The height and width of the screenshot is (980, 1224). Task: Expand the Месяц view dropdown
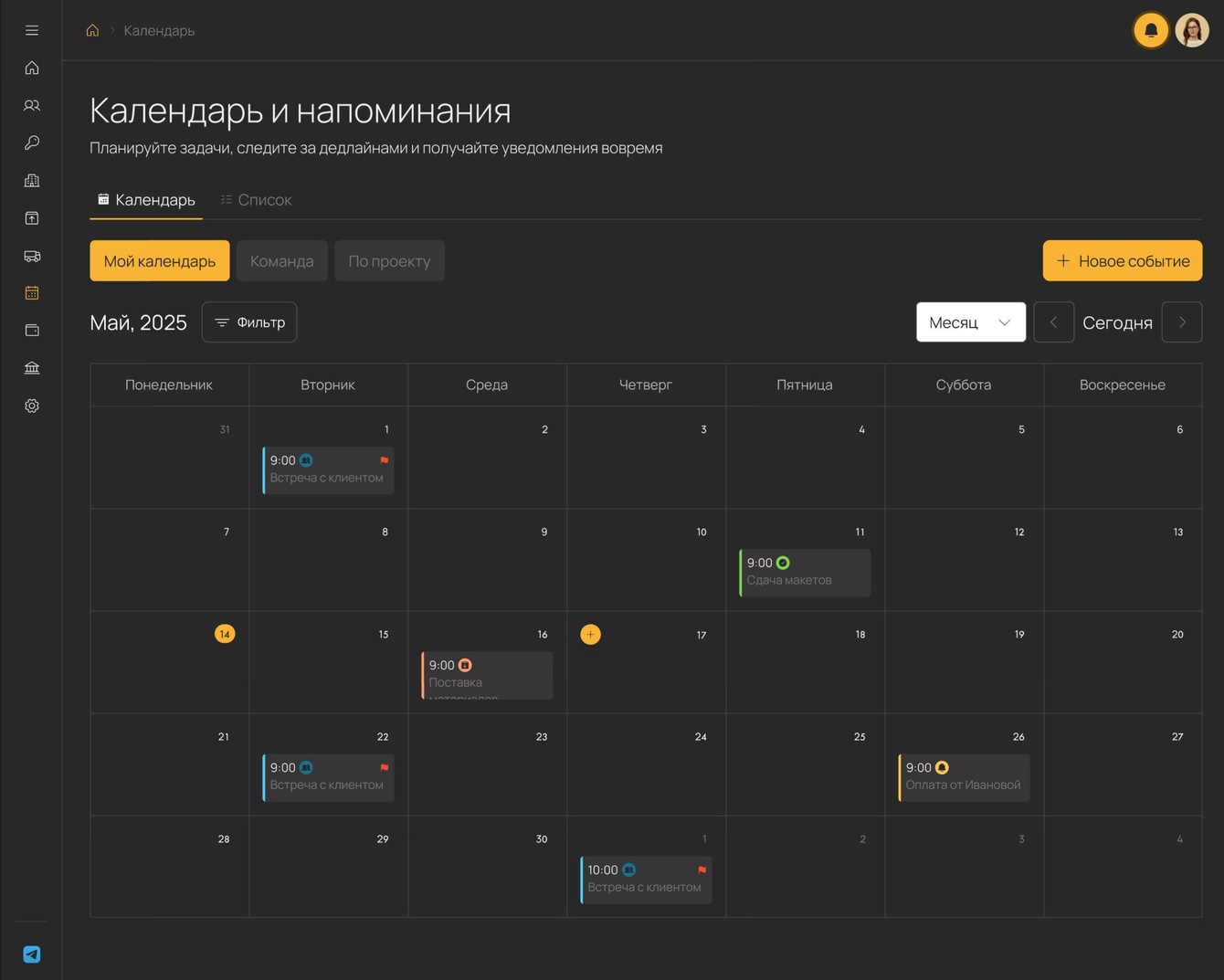point(971,322)
